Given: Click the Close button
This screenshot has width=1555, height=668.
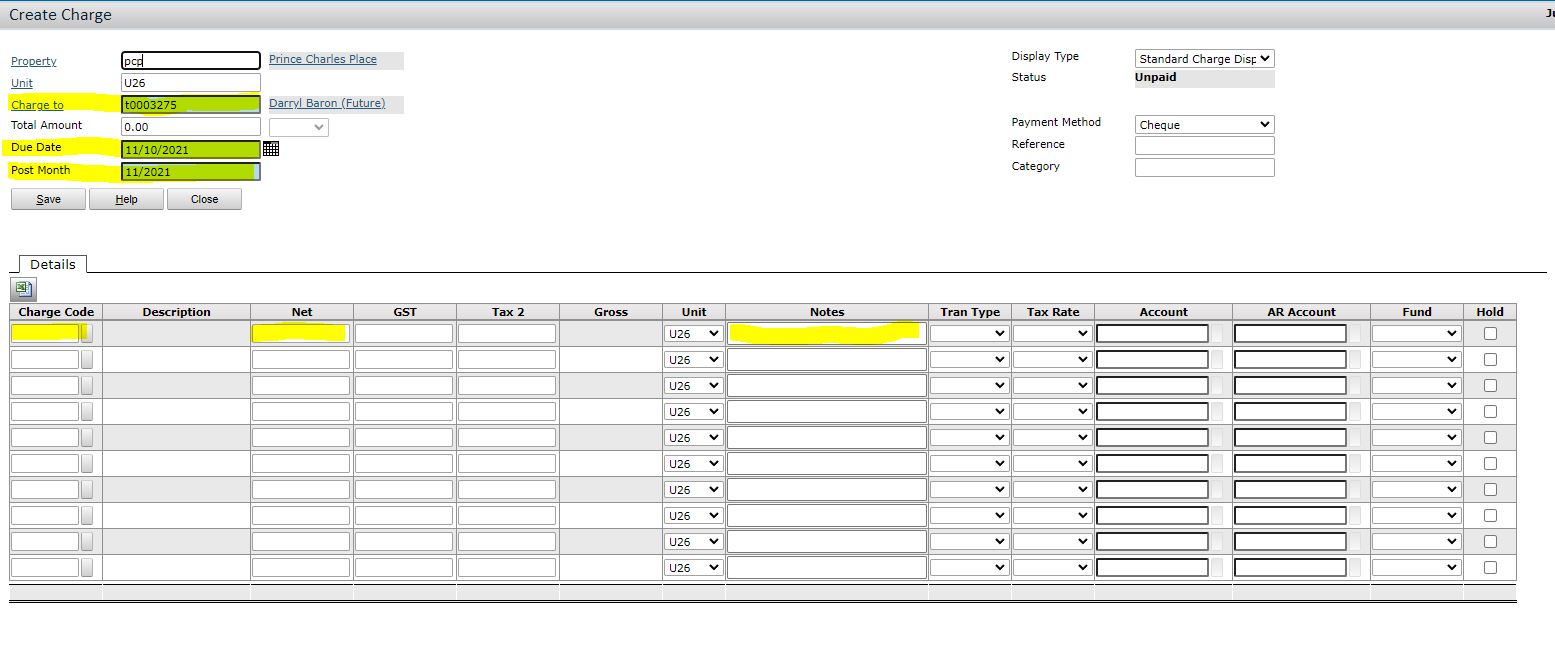Looking at the screenshot, I should click(x=204, y=199).
